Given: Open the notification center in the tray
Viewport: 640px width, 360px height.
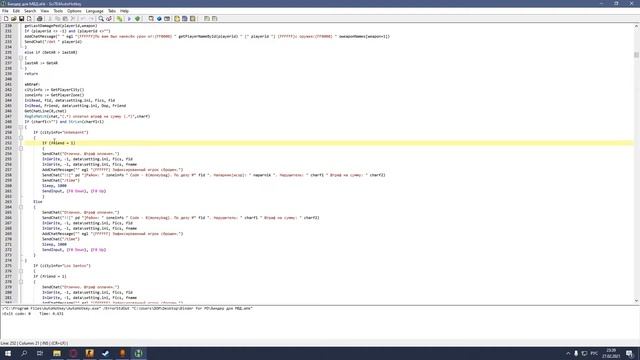Looking at the screenshot, I should [629, 353].
